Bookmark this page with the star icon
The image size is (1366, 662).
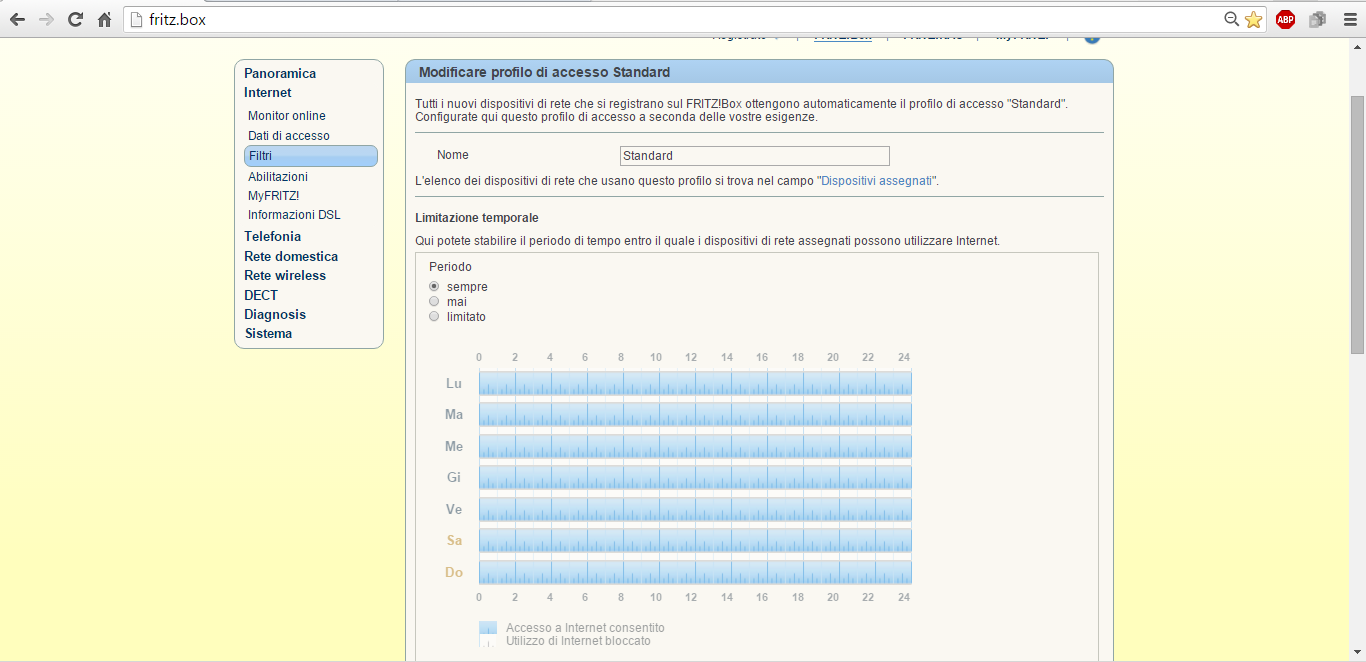pos(1254,19)
